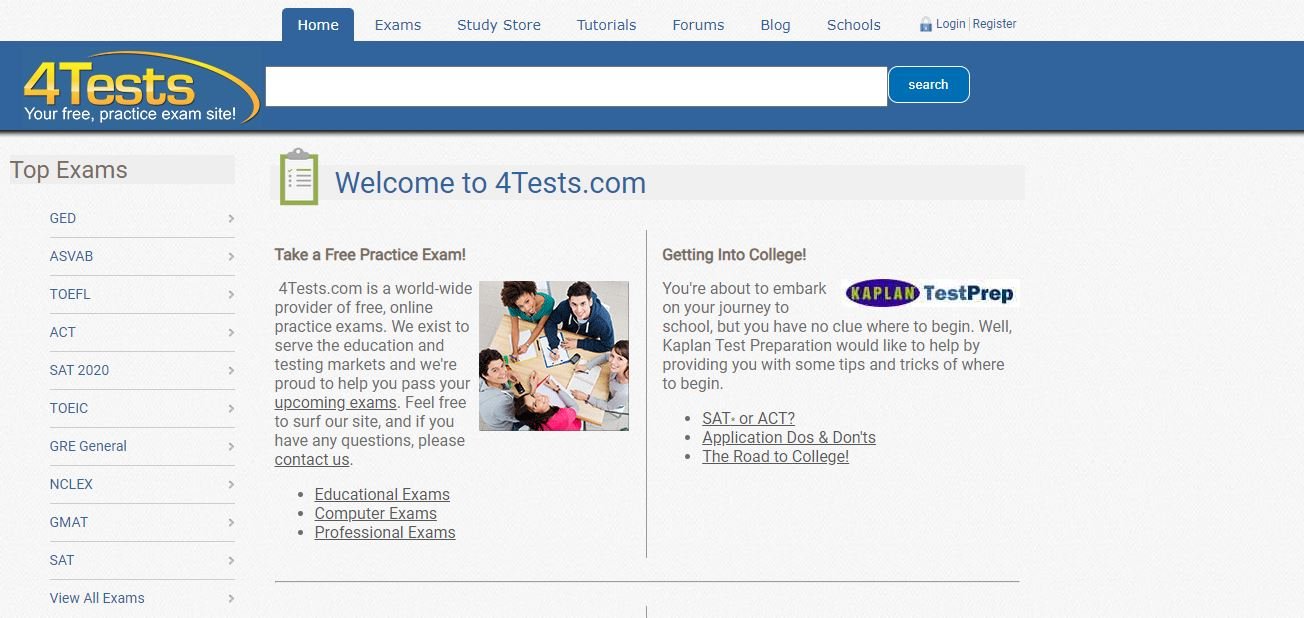Open the SAT exam link in sidebar

click(x=62, y=560)
